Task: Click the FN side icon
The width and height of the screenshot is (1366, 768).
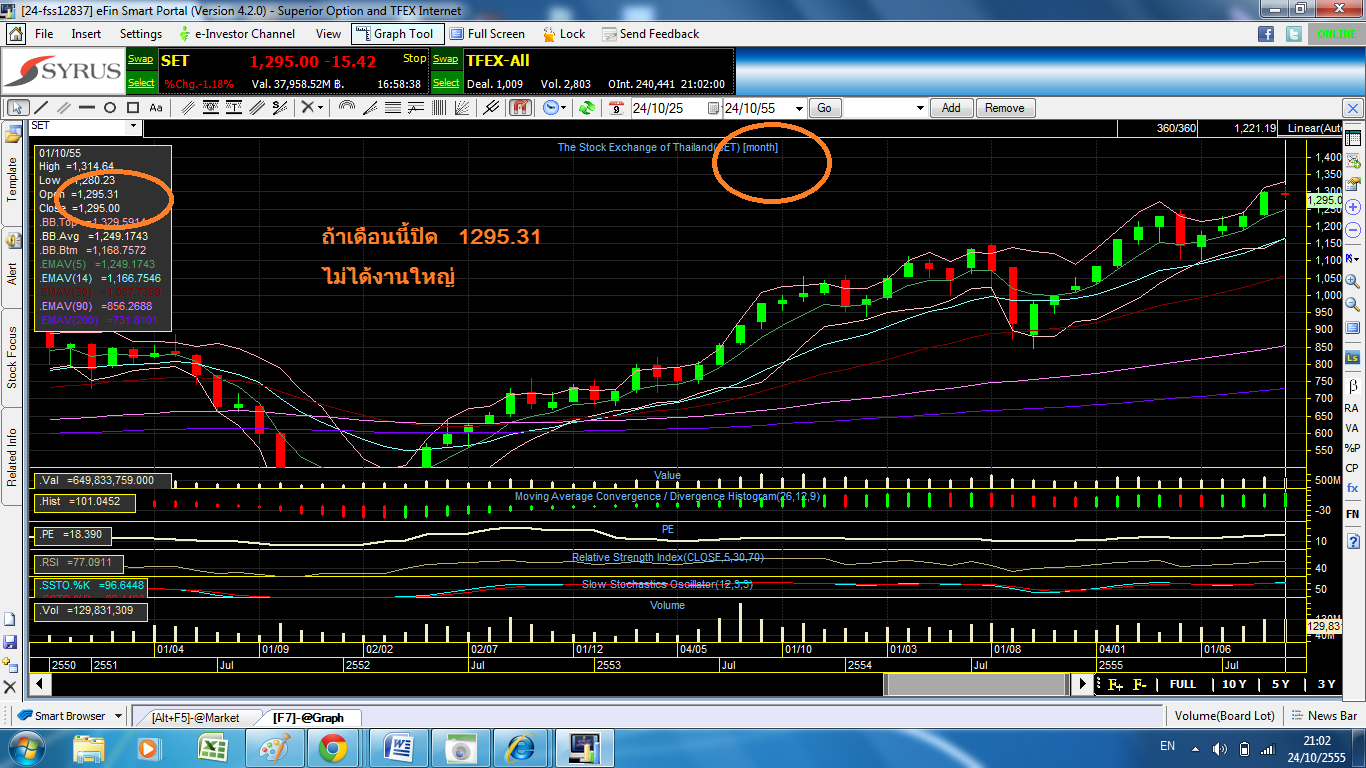Action: 1352,514
